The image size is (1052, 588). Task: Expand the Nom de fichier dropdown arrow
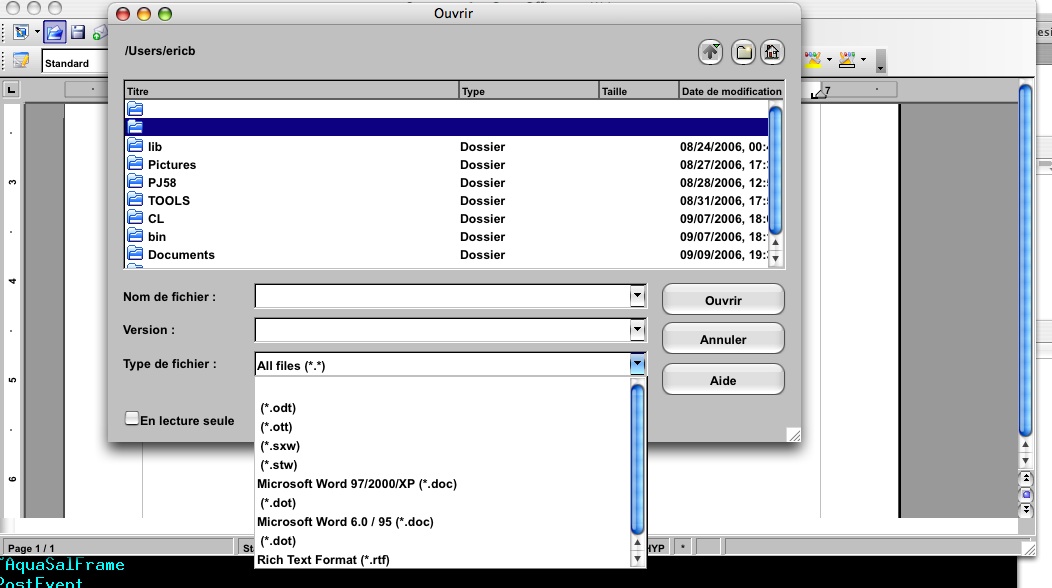coord(637,296)
